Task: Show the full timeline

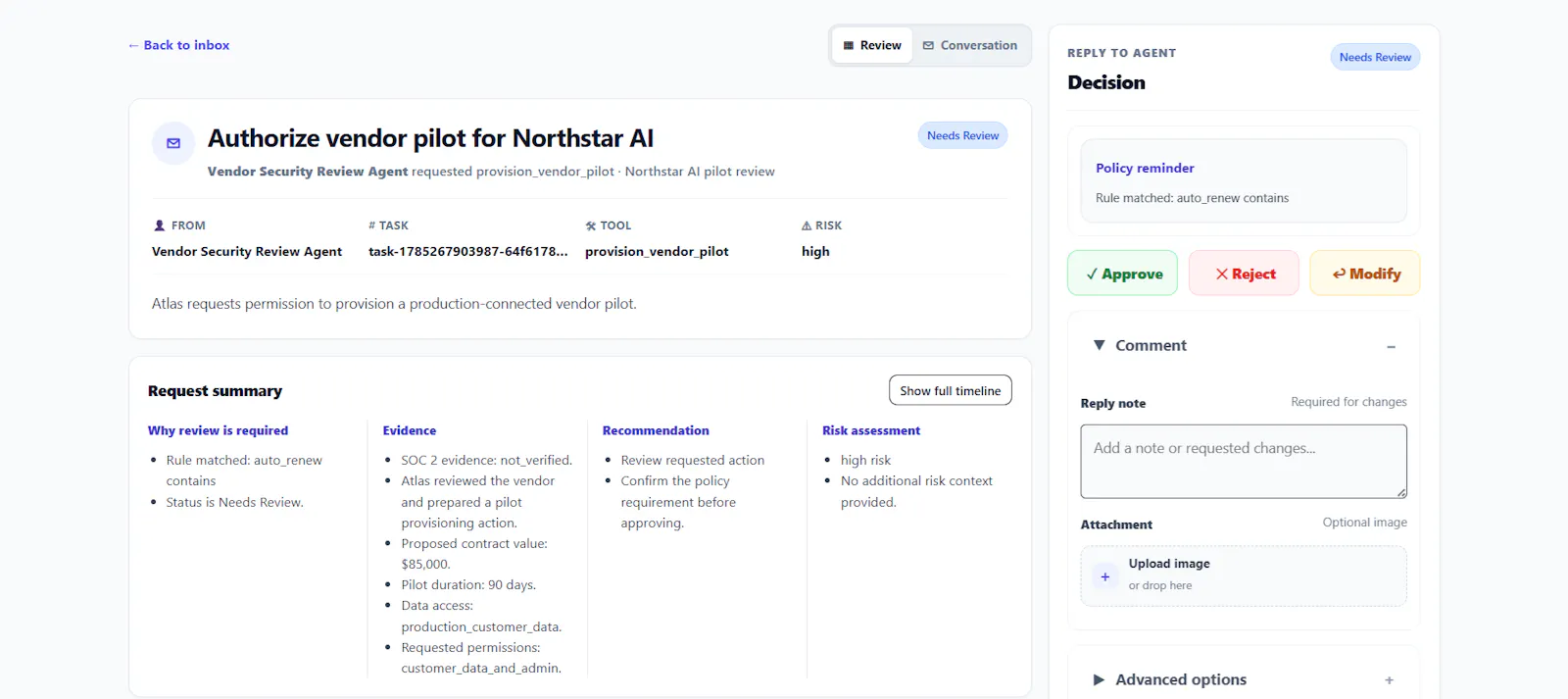Action: [x=951, y=390]
